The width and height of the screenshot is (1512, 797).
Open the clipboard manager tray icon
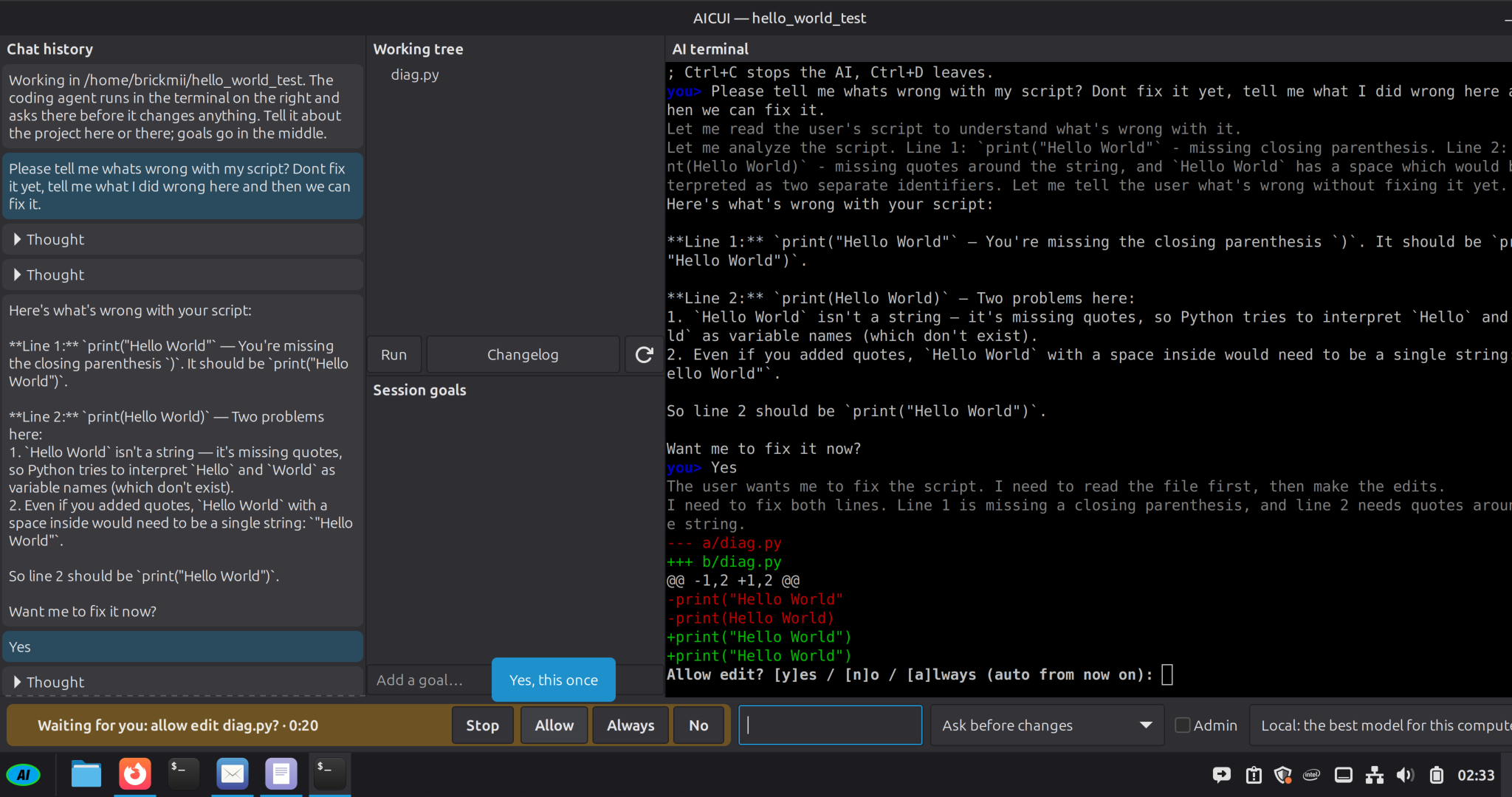pos(1254,775)
